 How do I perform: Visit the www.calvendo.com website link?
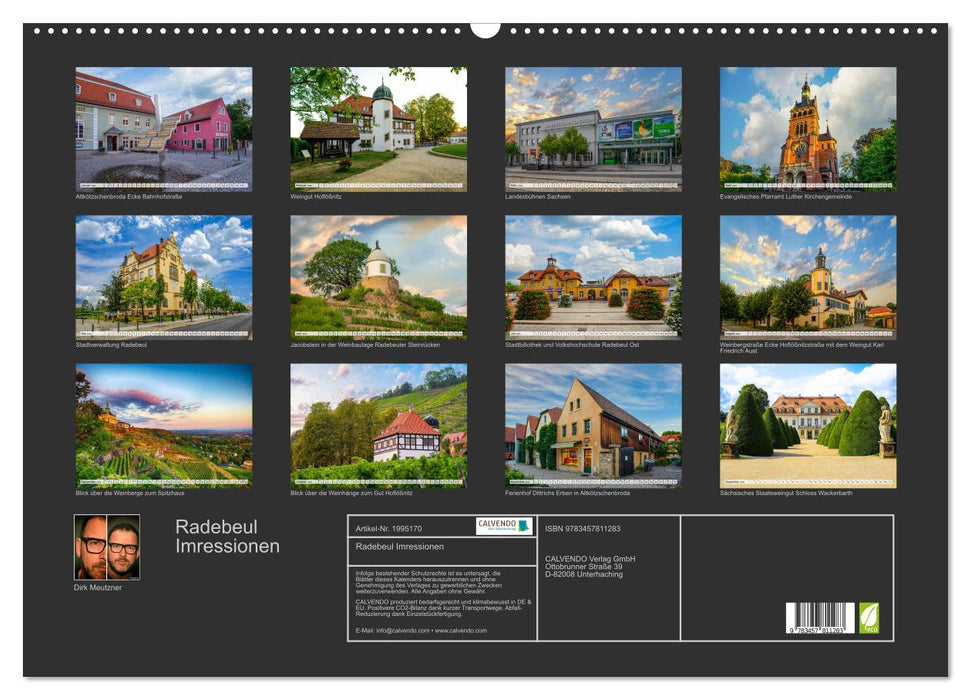pos(460,630)
